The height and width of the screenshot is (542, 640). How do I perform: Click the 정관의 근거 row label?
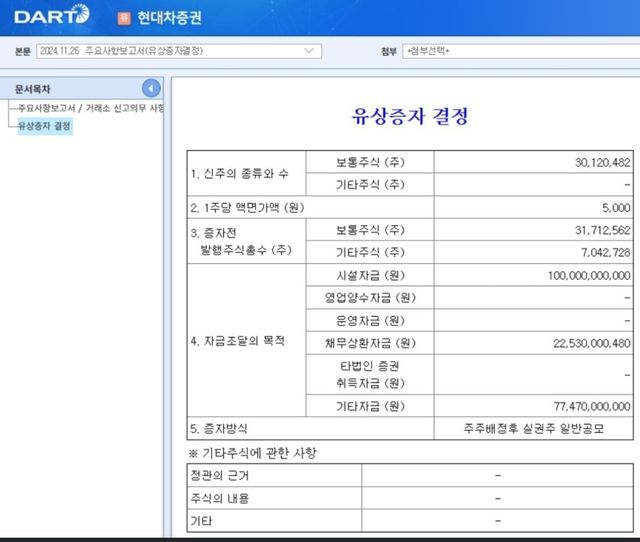[220, 475]
